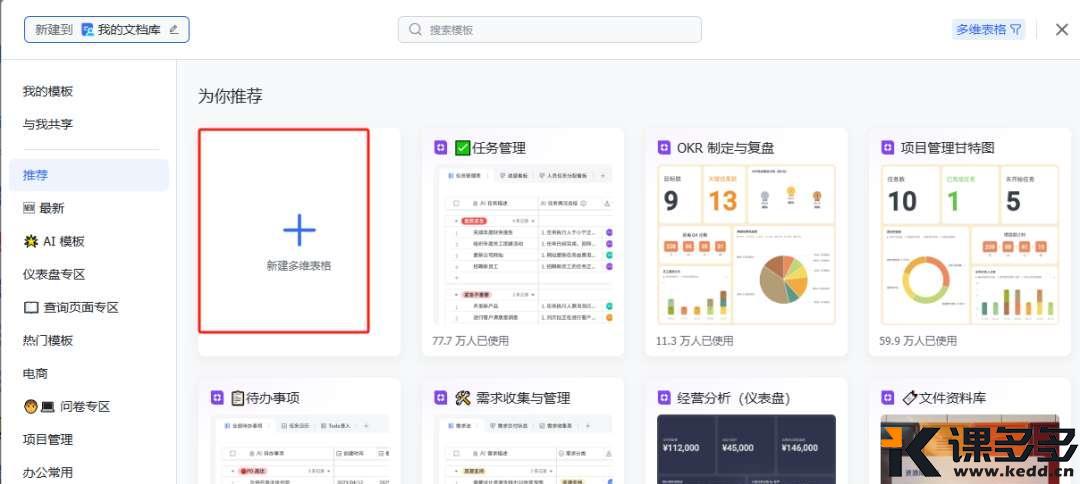Click the 我的文档库 library icon
The height and width of the screenshot is (484, 1080).
click(87, 30)
